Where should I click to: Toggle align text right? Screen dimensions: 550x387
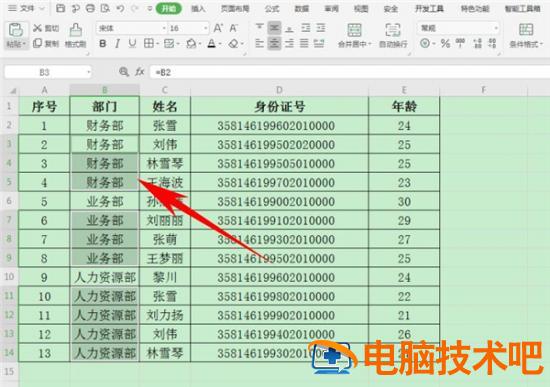(289, 44)
